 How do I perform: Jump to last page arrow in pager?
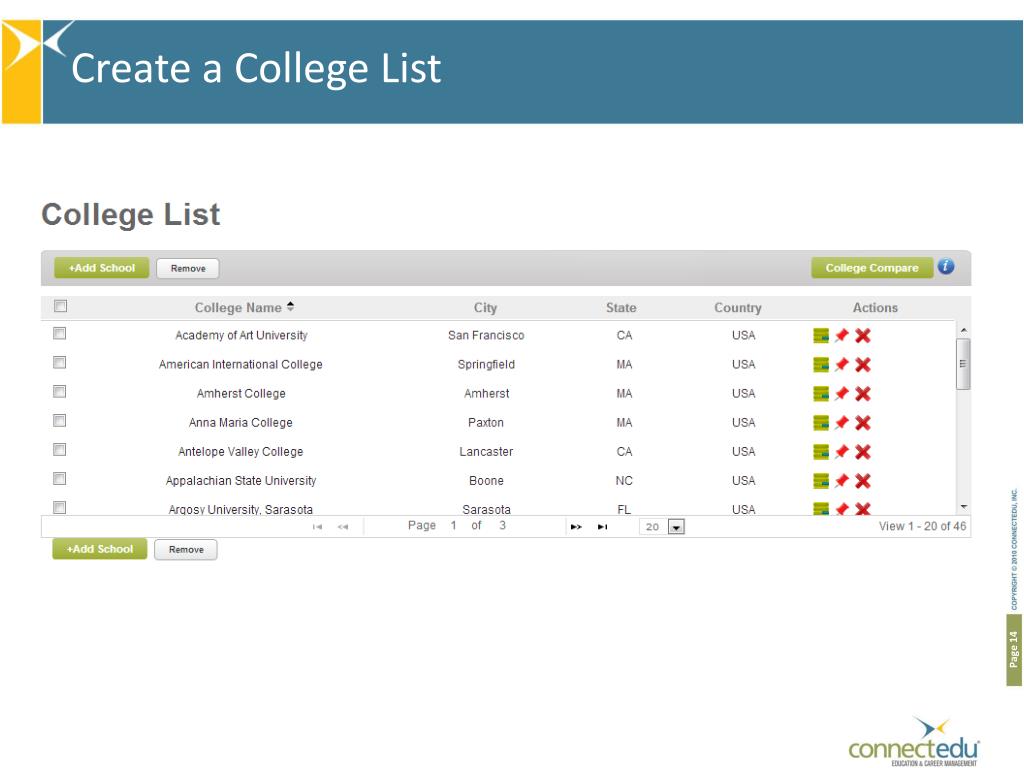pyautogui.click(x=602, y=526)
